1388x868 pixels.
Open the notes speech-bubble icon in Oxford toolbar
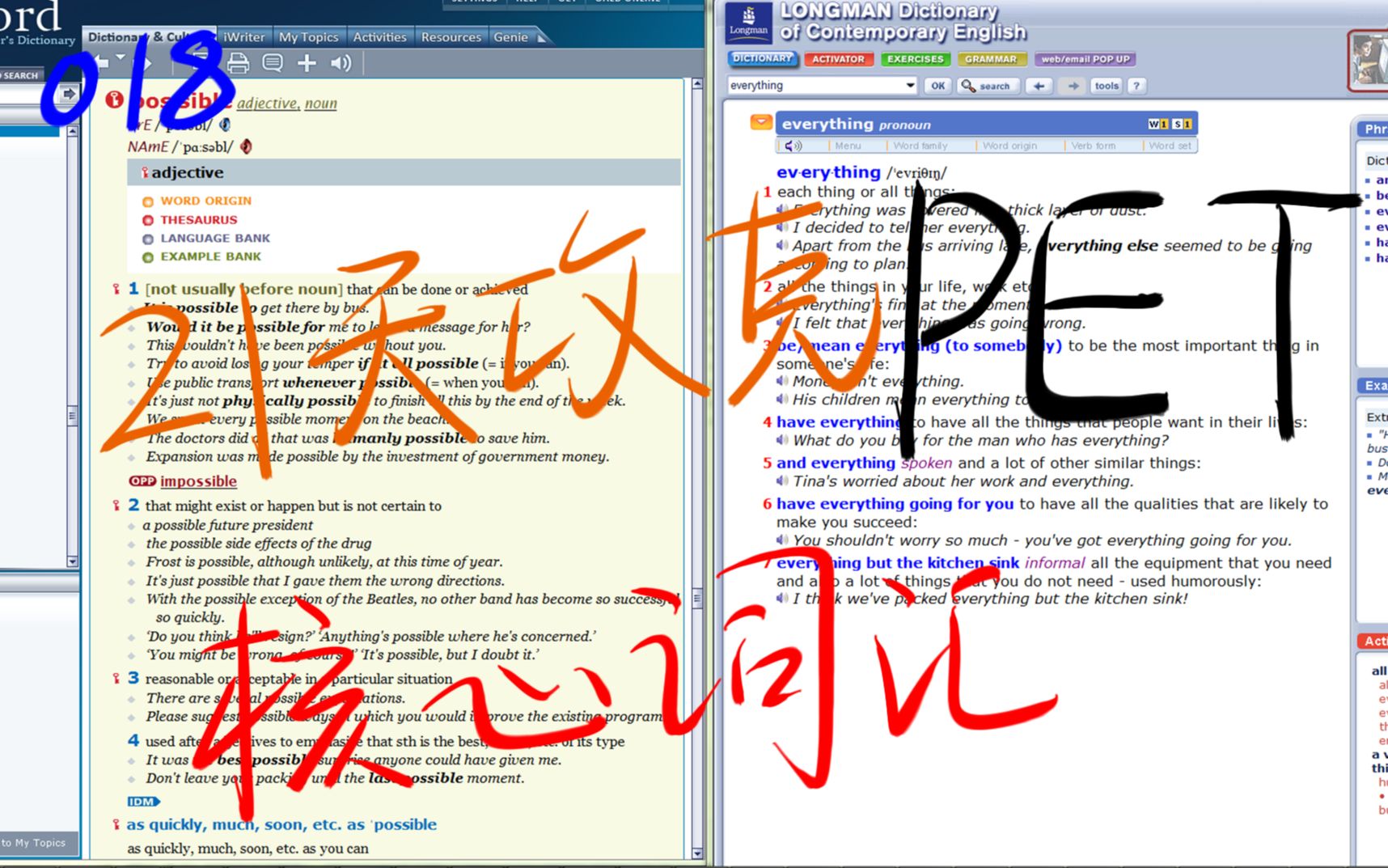tap(273, 63)
